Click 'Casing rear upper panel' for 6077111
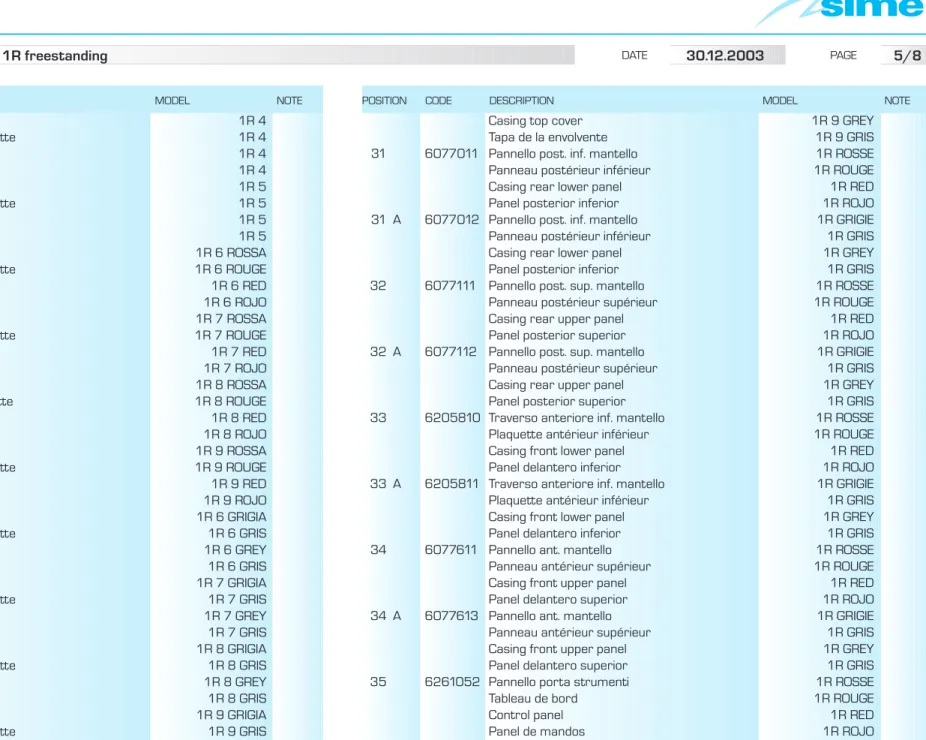Image resolution: width=926 pixels, height=740 pixels. (x=556, y=319)
